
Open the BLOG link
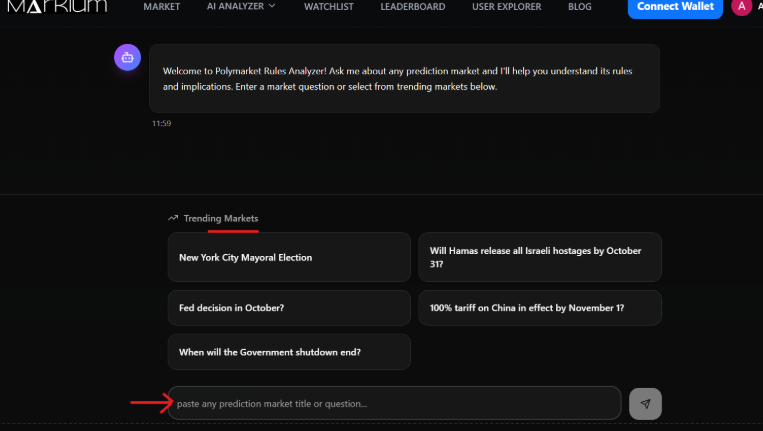[580, 7]
